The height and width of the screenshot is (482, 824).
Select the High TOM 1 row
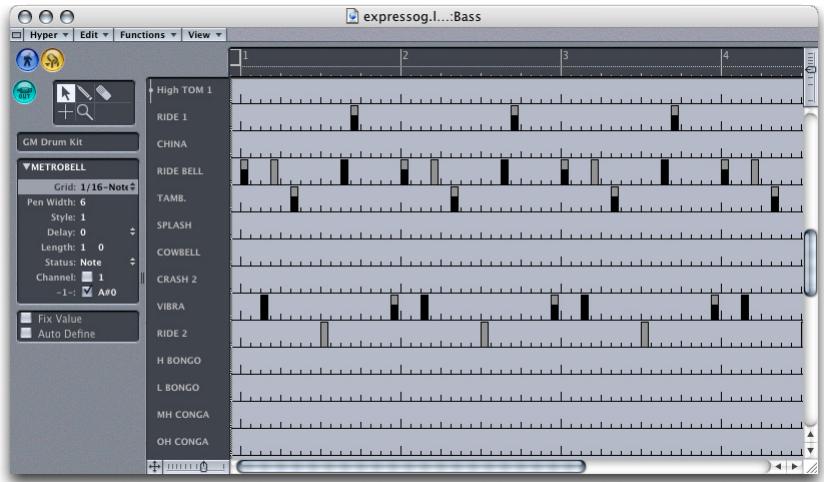pos(184,90)
